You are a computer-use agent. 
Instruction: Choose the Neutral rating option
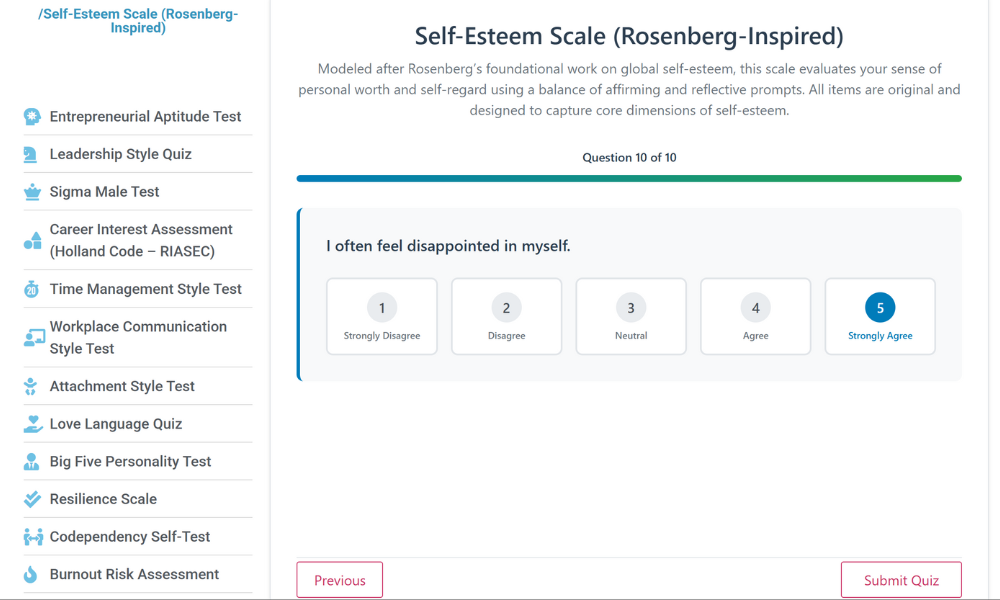[631, 316]
